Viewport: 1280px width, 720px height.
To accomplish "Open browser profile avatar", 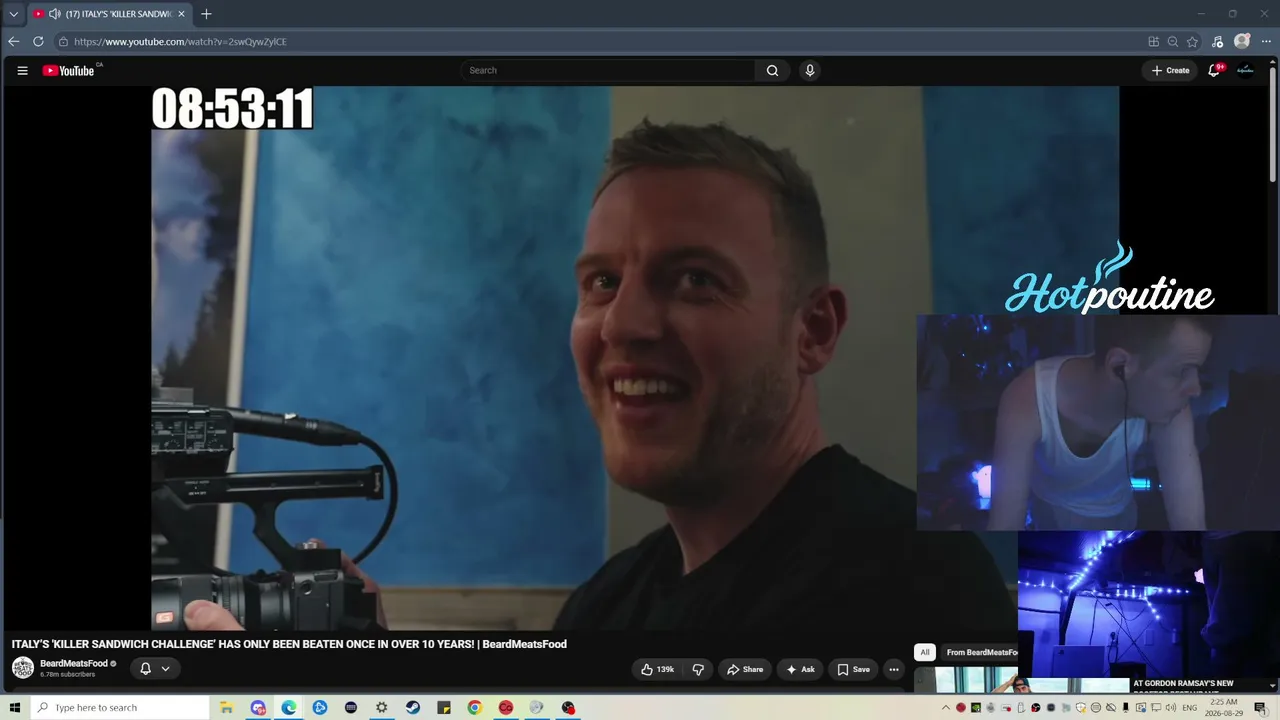I will (1242, 41).
